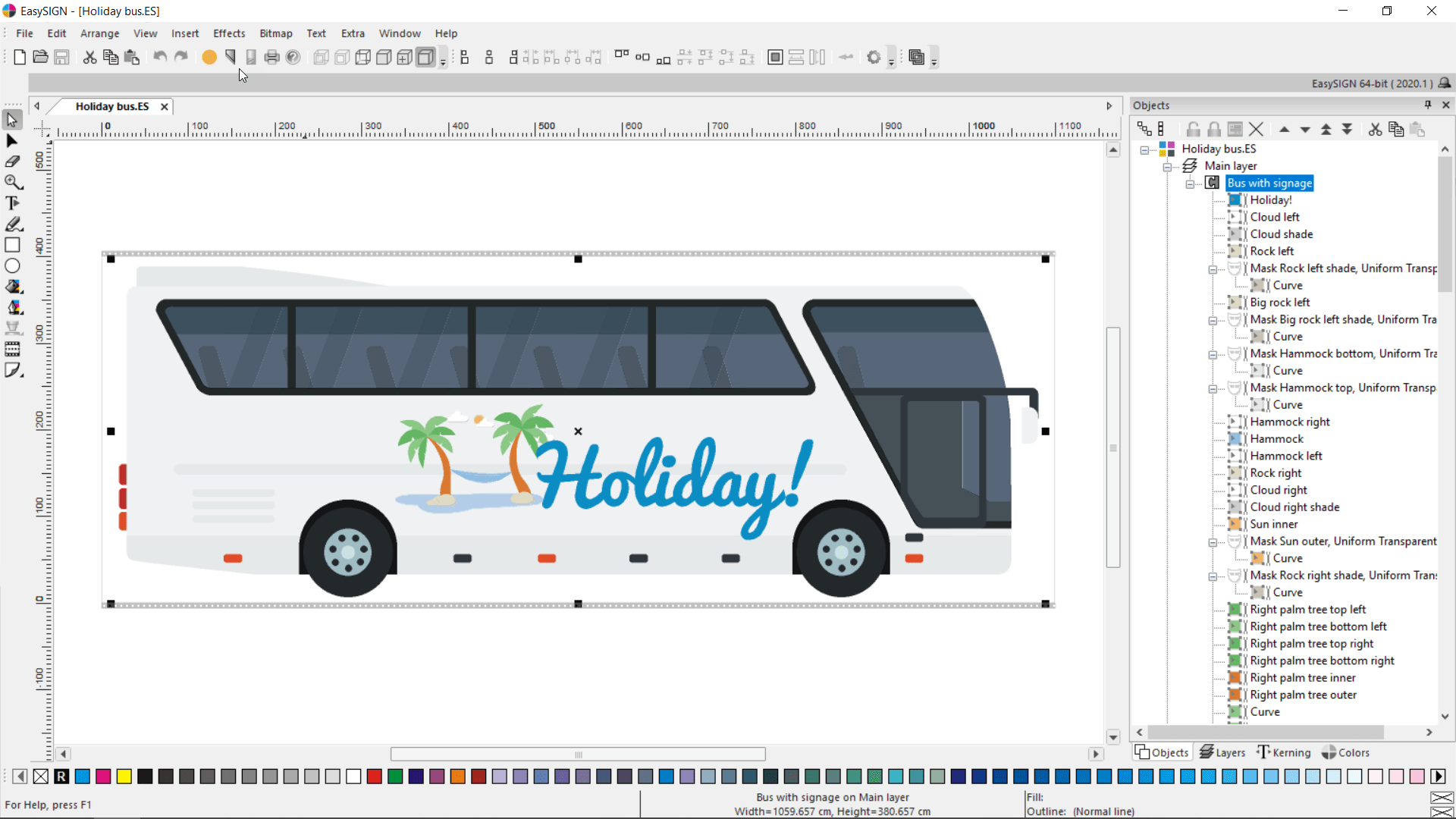Pick the Rectangle drawing tool
Image resolution: width=1456 pixels, height=819 pixels.
(12, 245)
